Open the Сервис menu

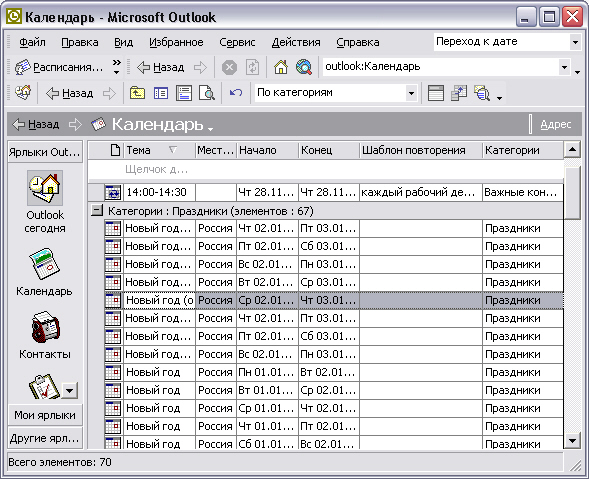(237, 42)
